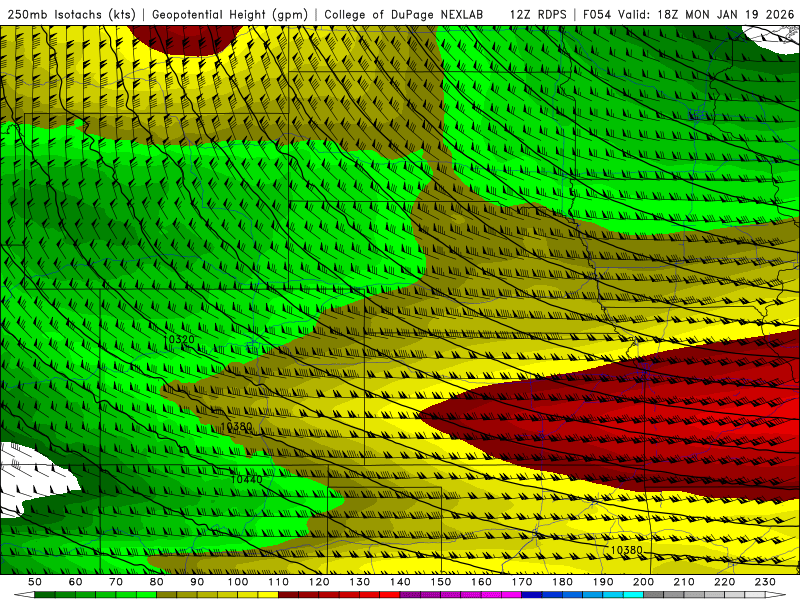The width and height of the screenshot is (800, 600).
Task: Click the 220 value on the color scale
Action: click(x=724, y=582)
